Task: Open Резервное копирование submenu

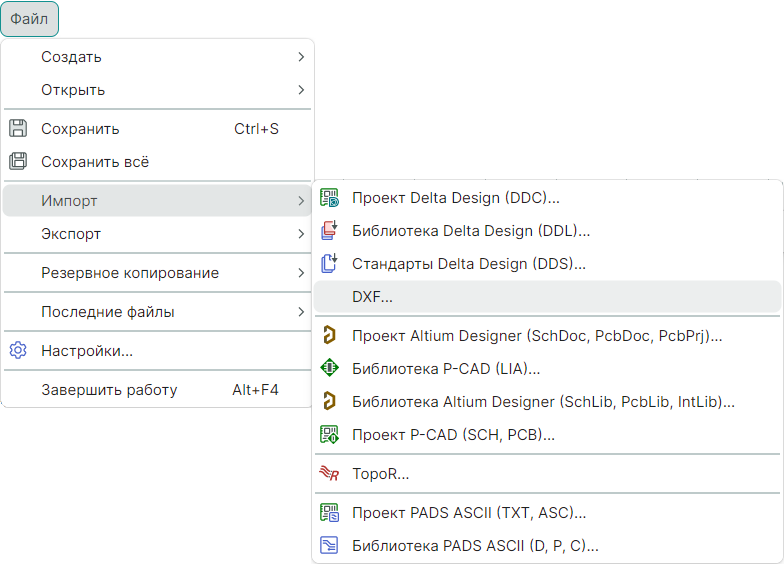Action: coord(130,273)
